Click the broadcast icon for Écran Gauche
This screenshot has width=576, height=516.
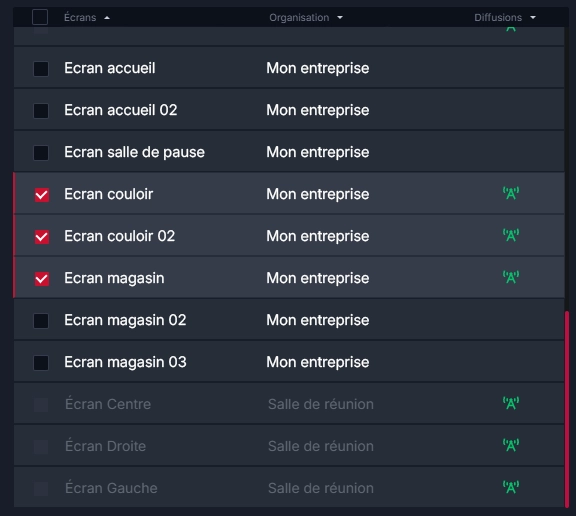[x=511, y=487]
